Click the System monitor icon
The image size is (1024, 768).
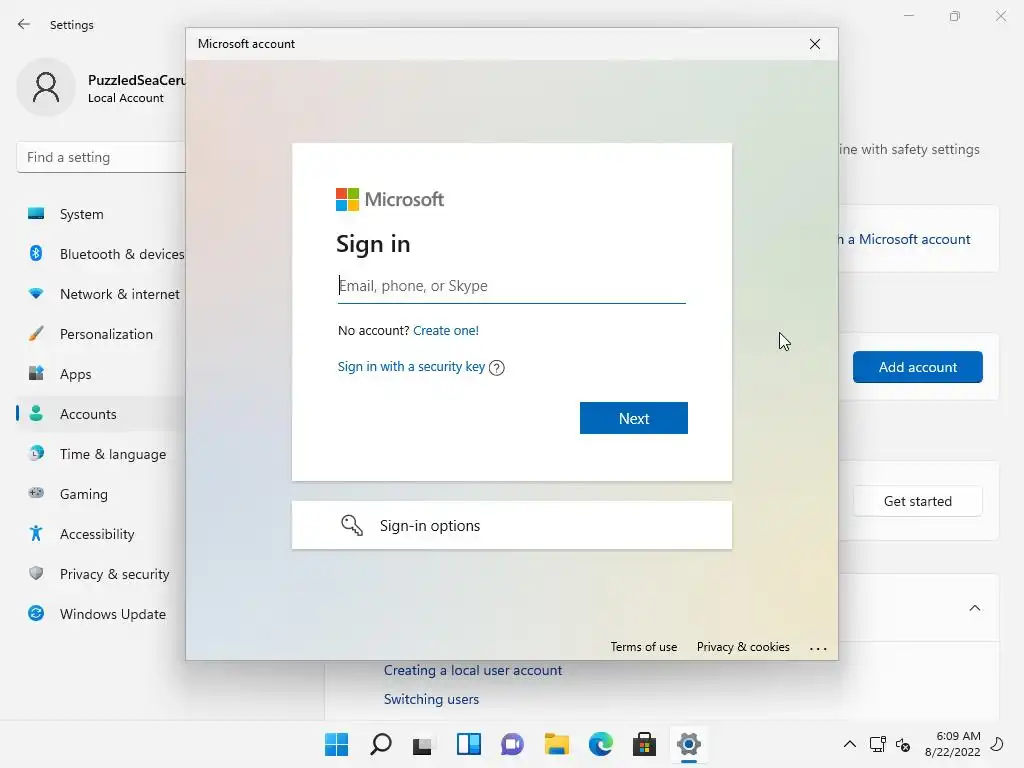coord(36,214)
